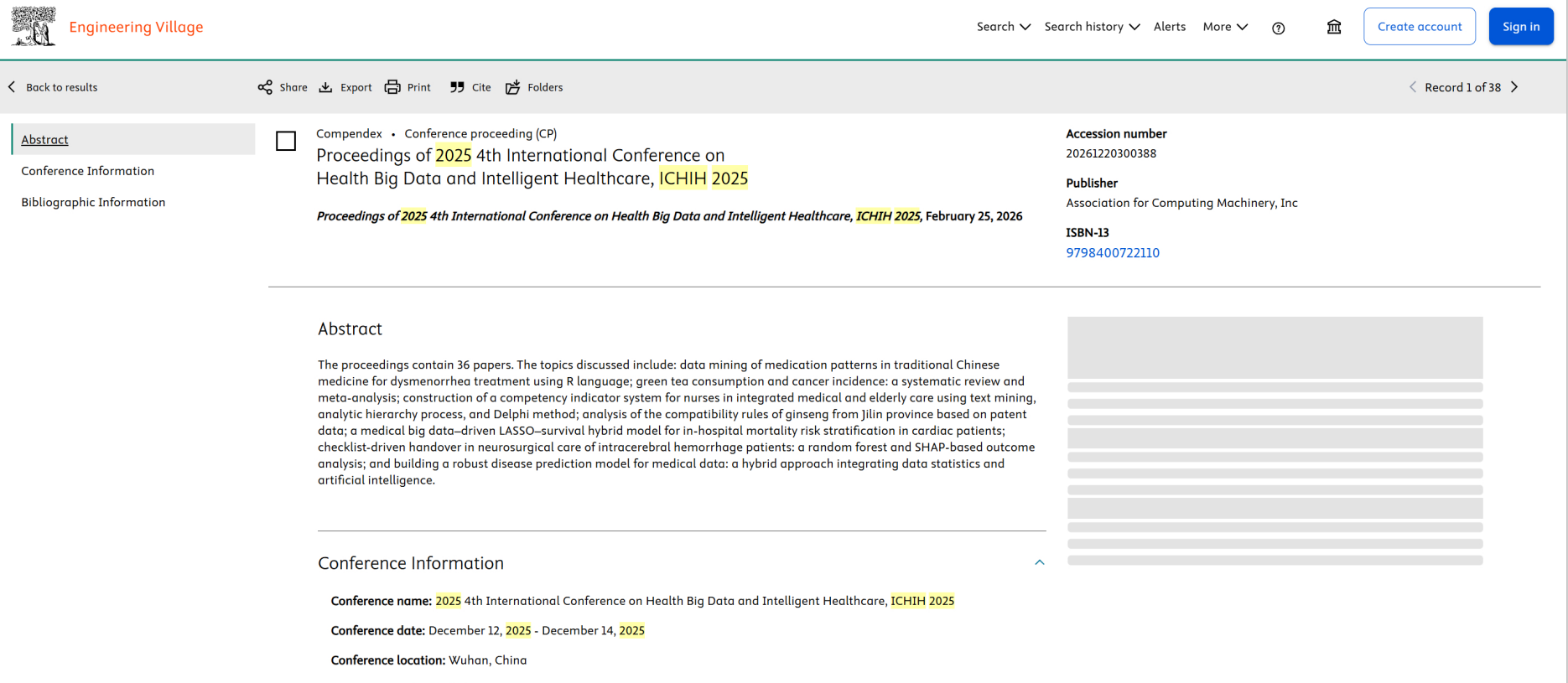Select the record checkbox beside title

pos(286,141)
